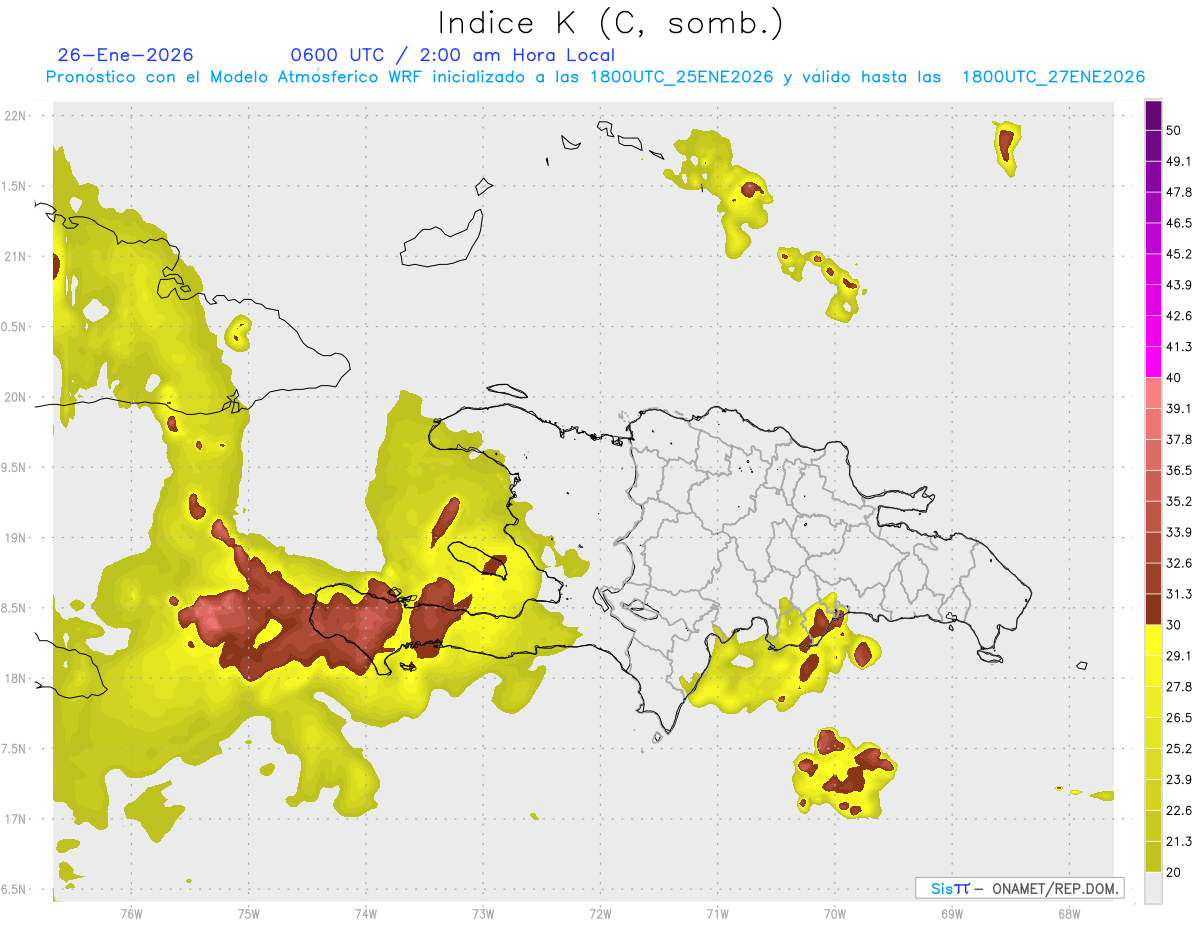Click the colorbar value "23.9"
This screenshot has height=927, width=1200.
1179,779
